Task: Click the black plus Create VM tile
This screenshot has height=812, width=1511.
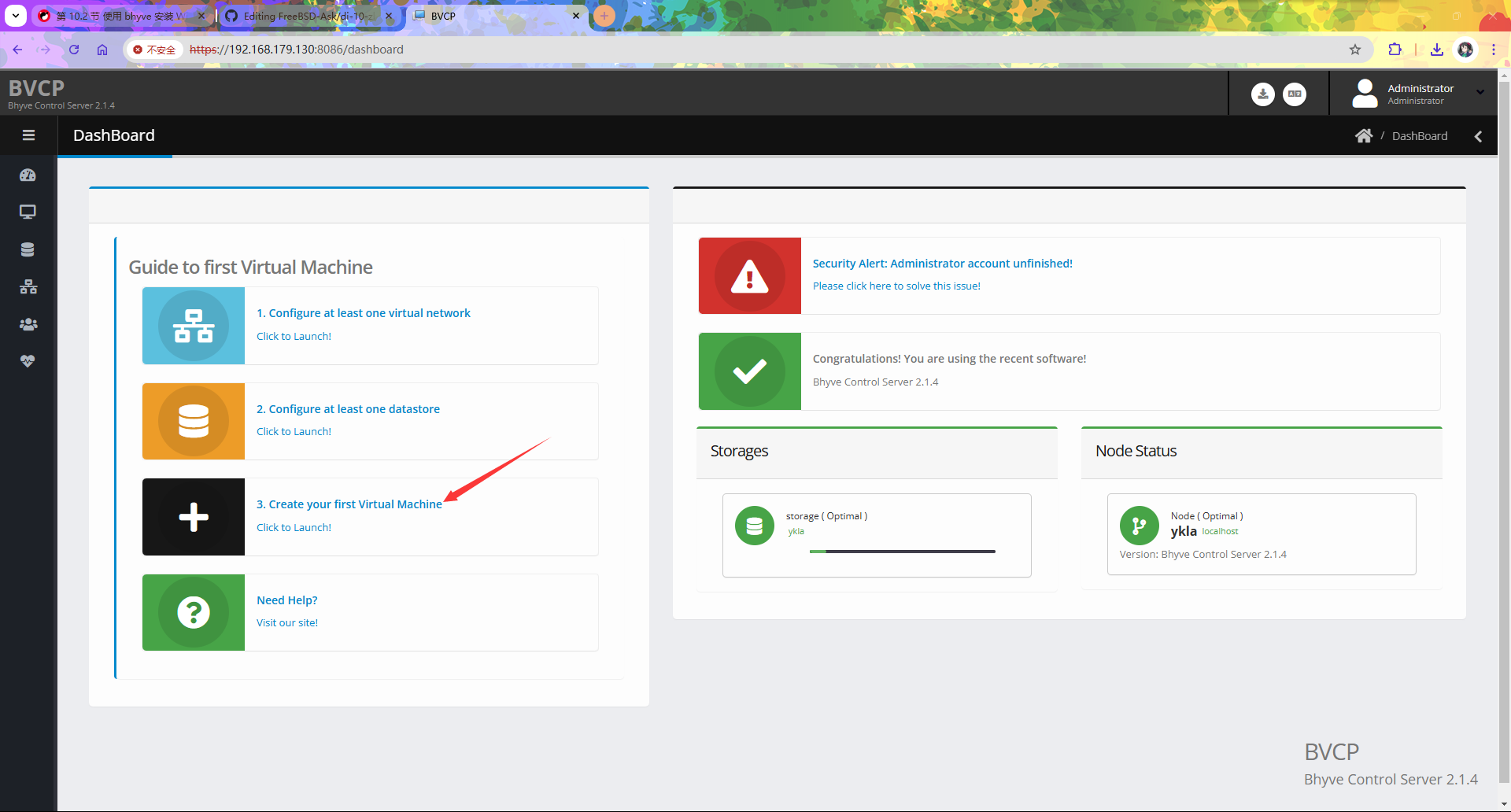Action: click(194, 517)
